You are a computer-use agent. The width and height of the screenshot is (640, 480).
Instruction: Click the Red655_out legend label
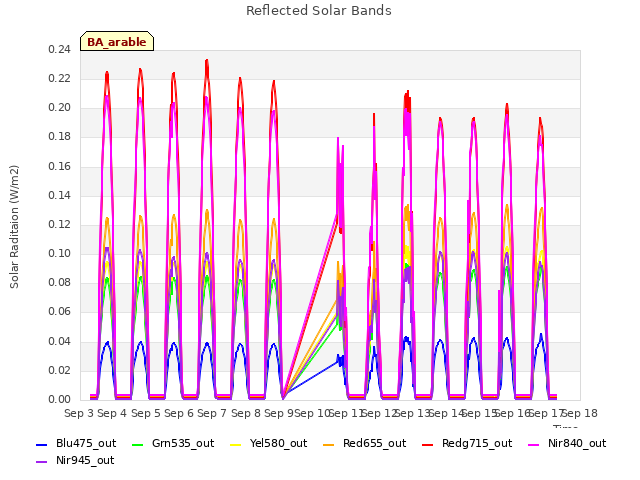tap(374, 443)
